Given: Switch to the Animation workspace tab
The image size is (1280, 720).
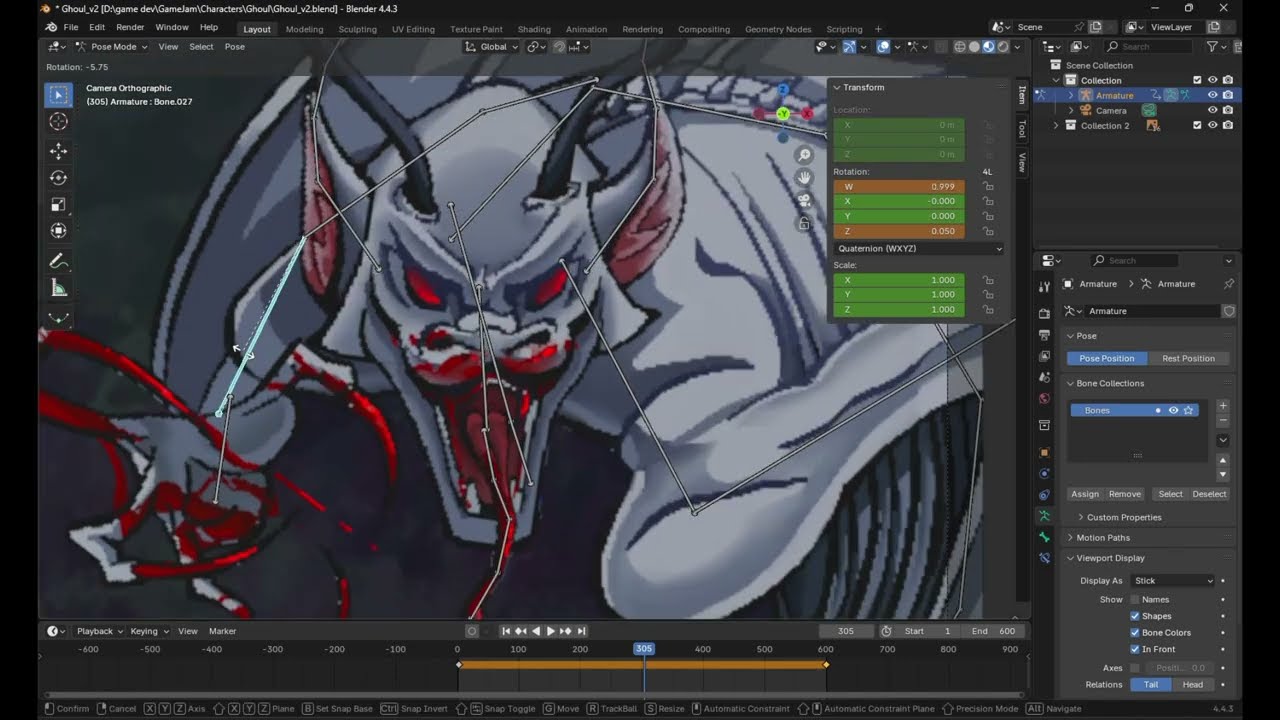Looking at the screenshot, I should [x=586, y=29].
